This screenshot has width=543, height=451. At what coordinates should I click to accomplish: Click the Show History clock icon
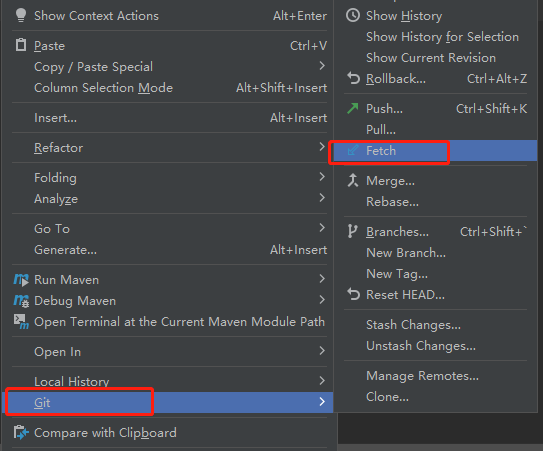pos(353,16)
